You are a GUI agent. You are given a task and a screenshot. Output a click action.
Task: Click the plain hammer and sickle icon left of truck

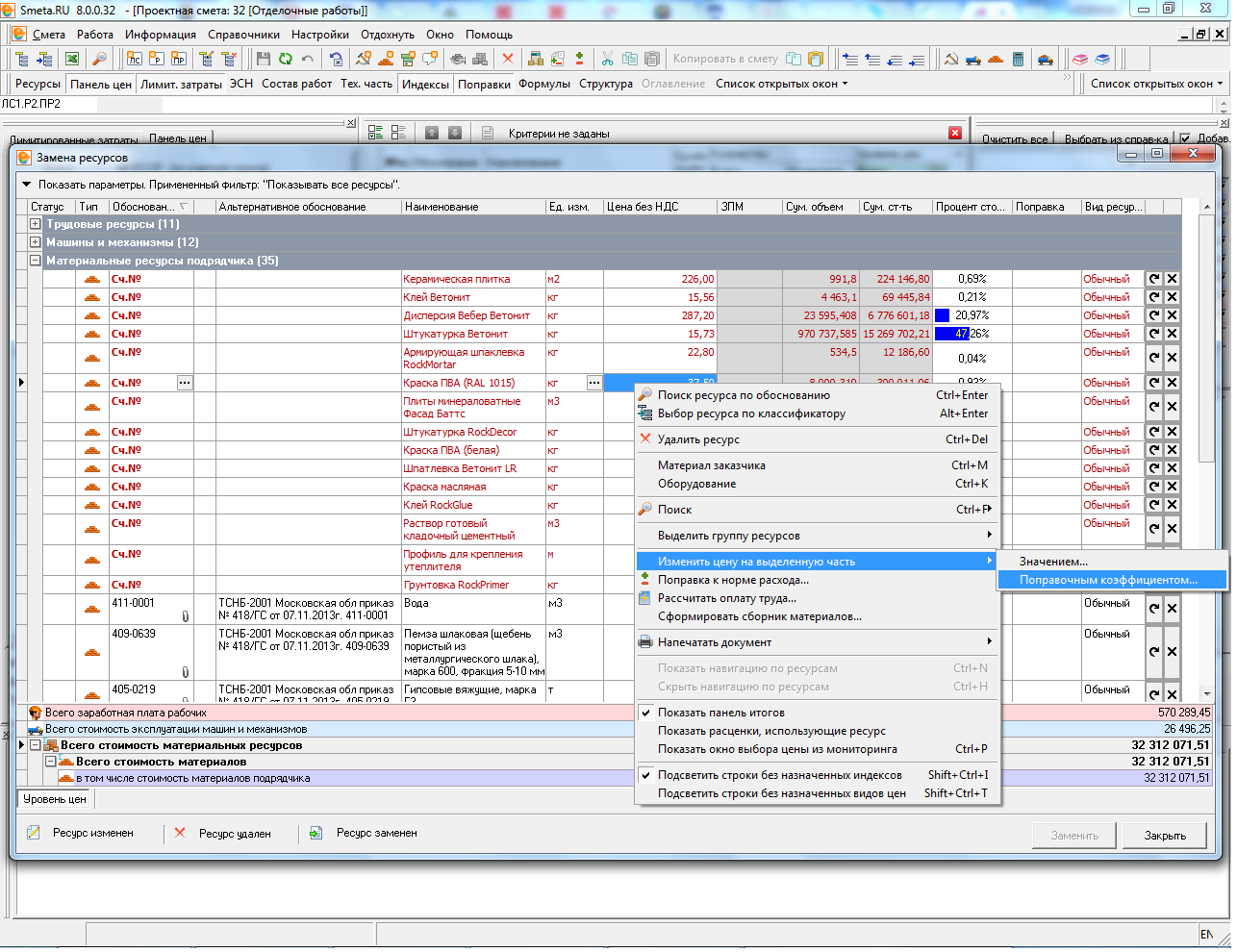[x=950, y=59]
